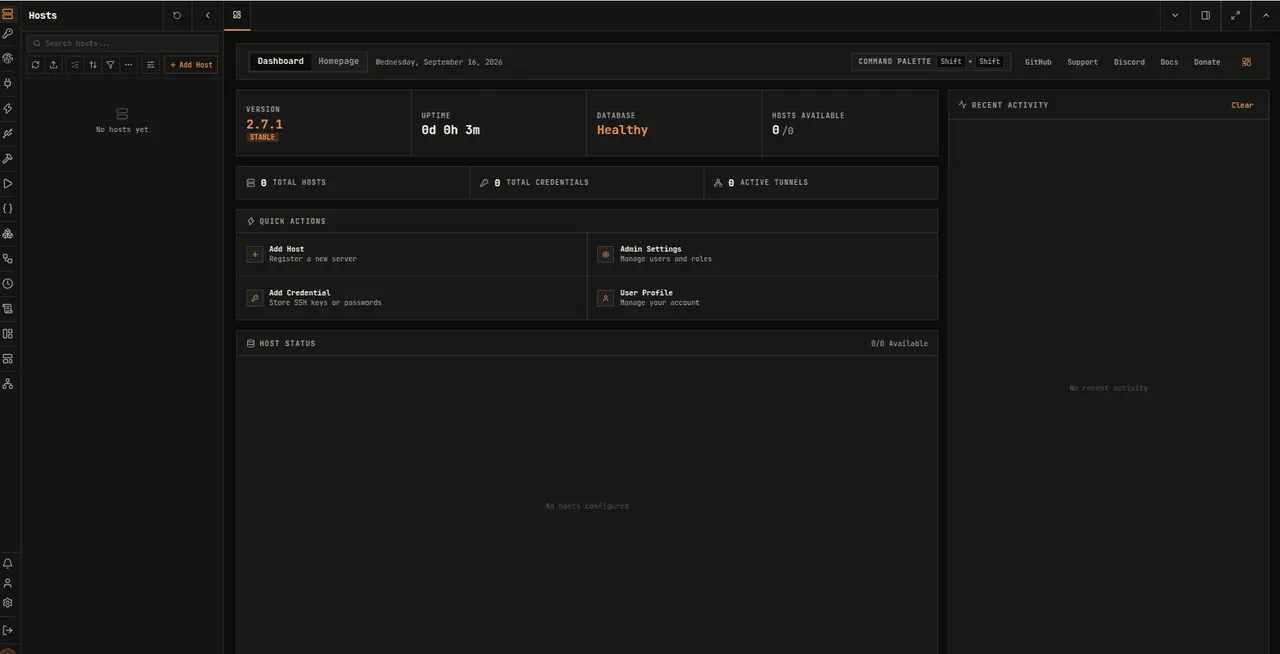1280x654 pixels.
Task: Click the Add Credential quick action
Action: click(412, 298)
